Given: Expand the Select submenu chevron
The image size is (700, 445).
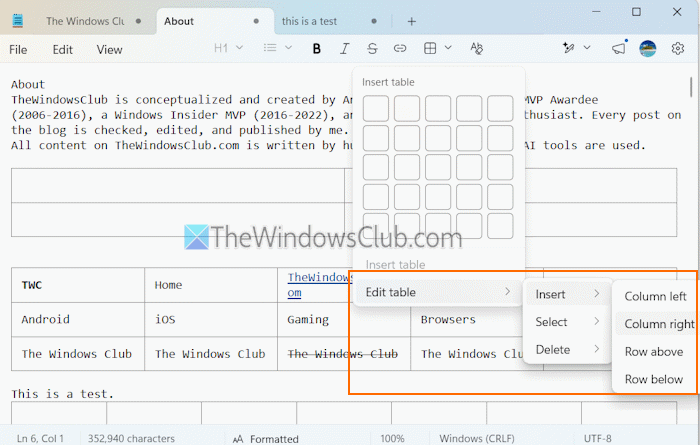Looking at the screenshot, I should click(x=597, y=321).
